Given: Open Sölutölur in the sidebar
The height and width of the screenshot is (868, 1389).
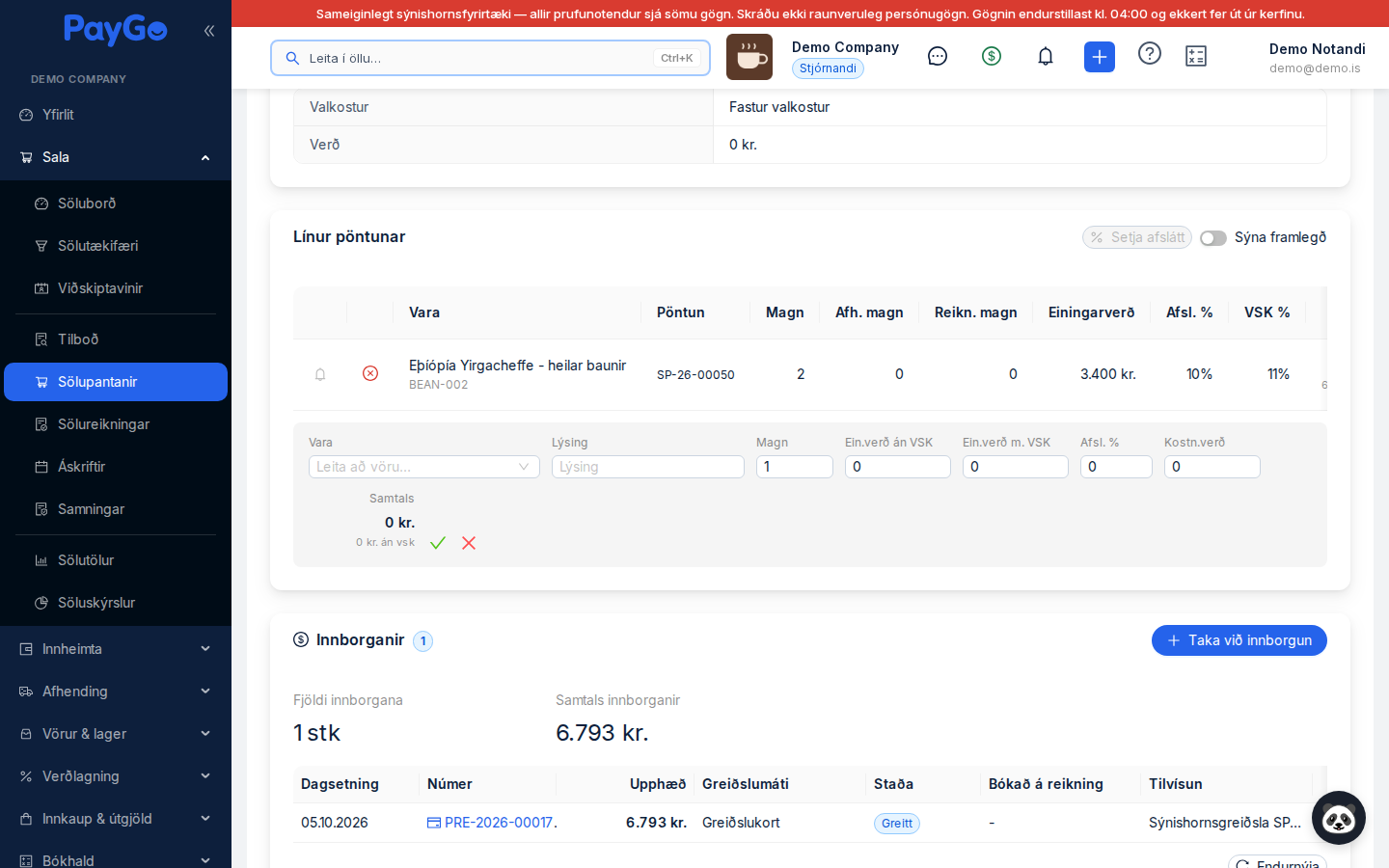Looking at the screenshot, I should coord(116,560).
